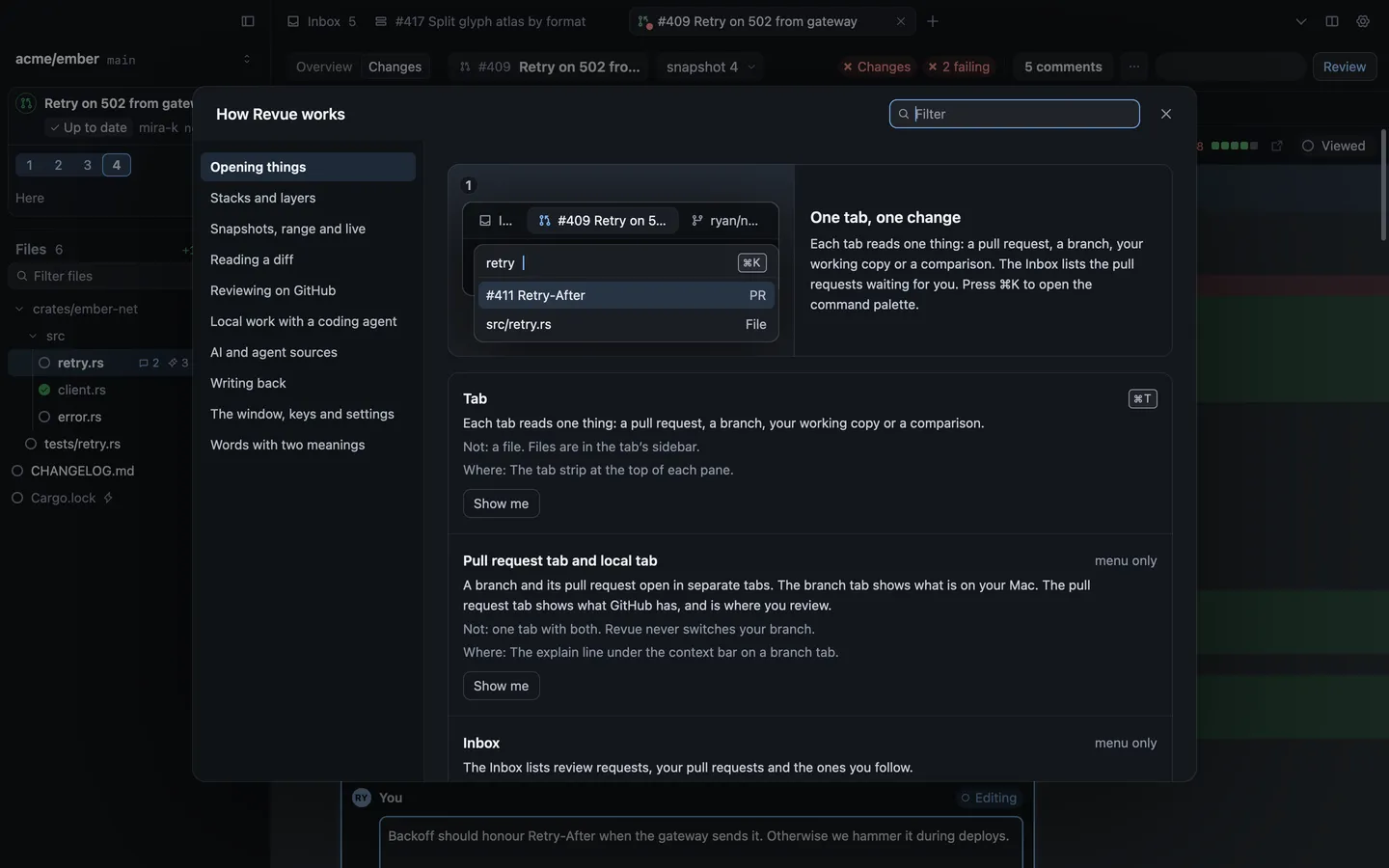This screenshot has width=1389, height=868.
Task: Click the ⌘T shortcut badge beside Tab
Action: pos(1143,398)
